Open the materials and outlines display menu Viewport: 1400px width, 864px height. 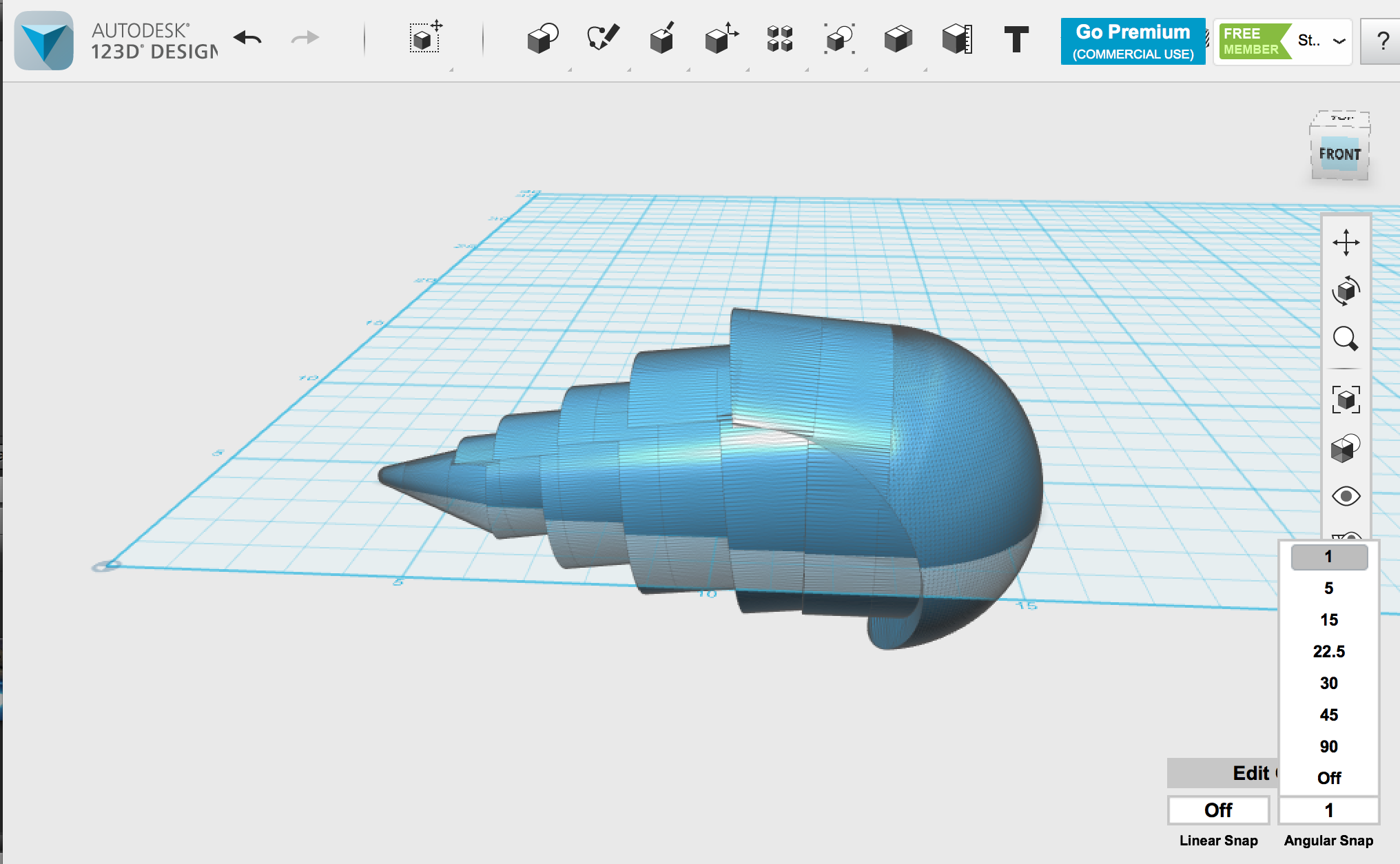[x=1346, y=448]
